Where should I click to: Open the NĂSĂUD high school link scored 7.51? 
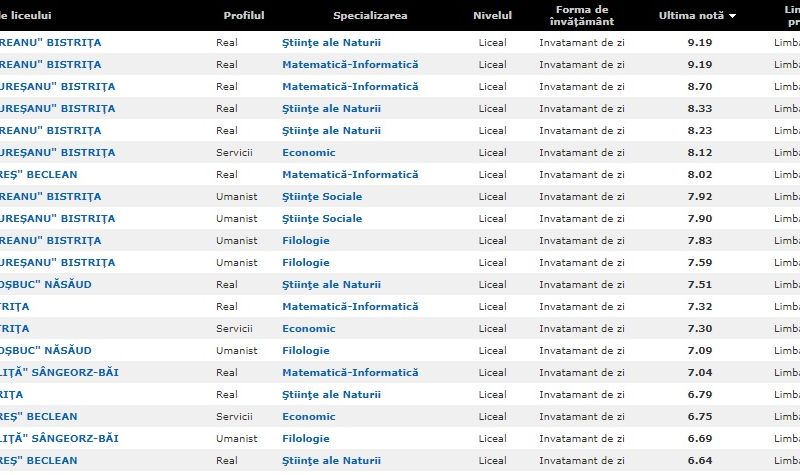click(x=46, y=284)
